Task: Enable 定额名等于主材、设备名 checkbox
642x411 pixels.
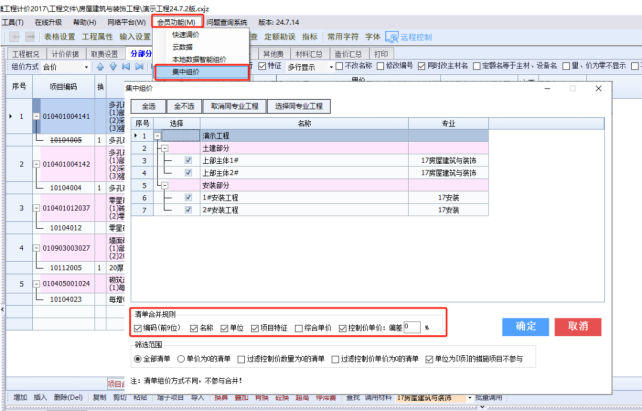Action: click(477, 66)
